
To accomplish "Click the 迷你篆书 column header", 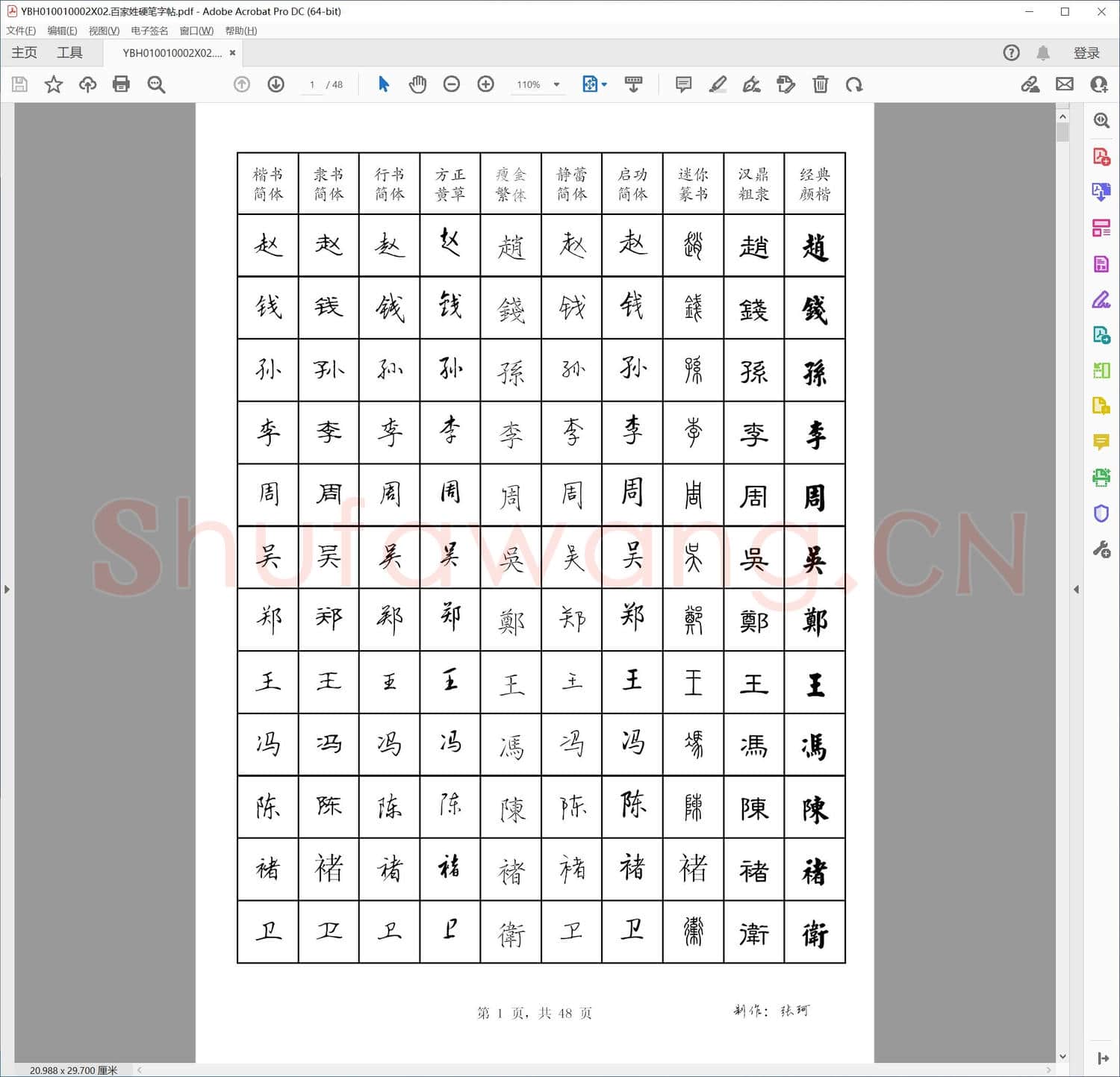I will pos(693,184).
